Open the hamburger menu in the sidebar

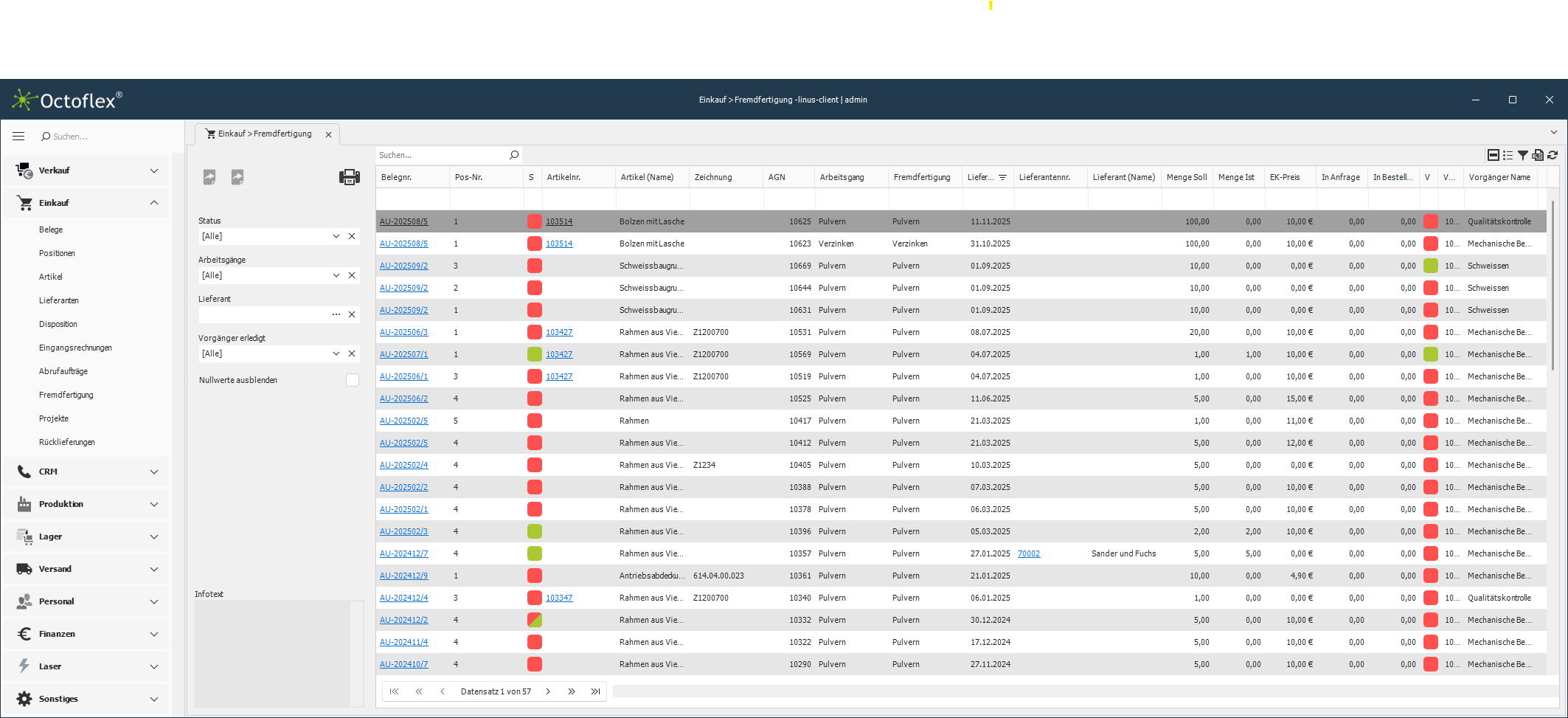tap(18, 137)
